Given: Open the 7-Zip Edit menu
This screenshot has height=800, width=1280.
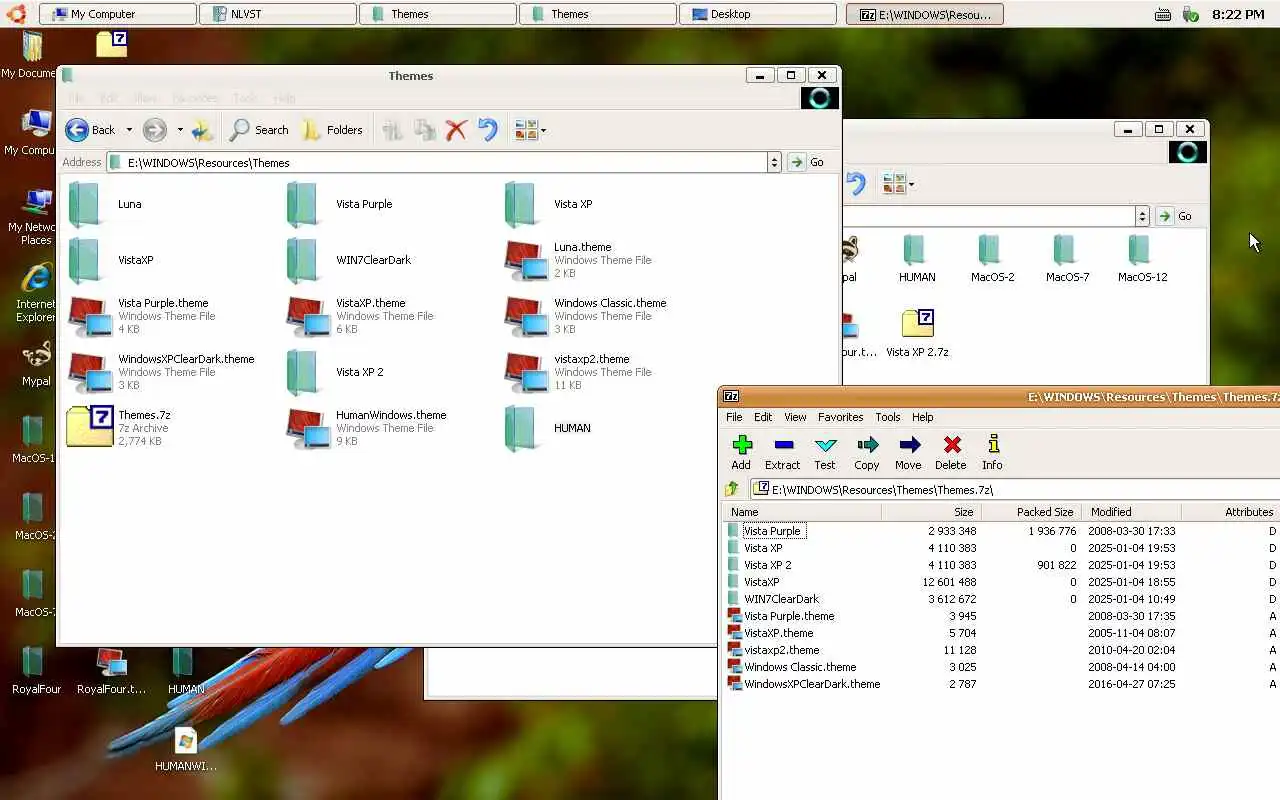Looking at the screenshot, I should (x=763, y=417).
